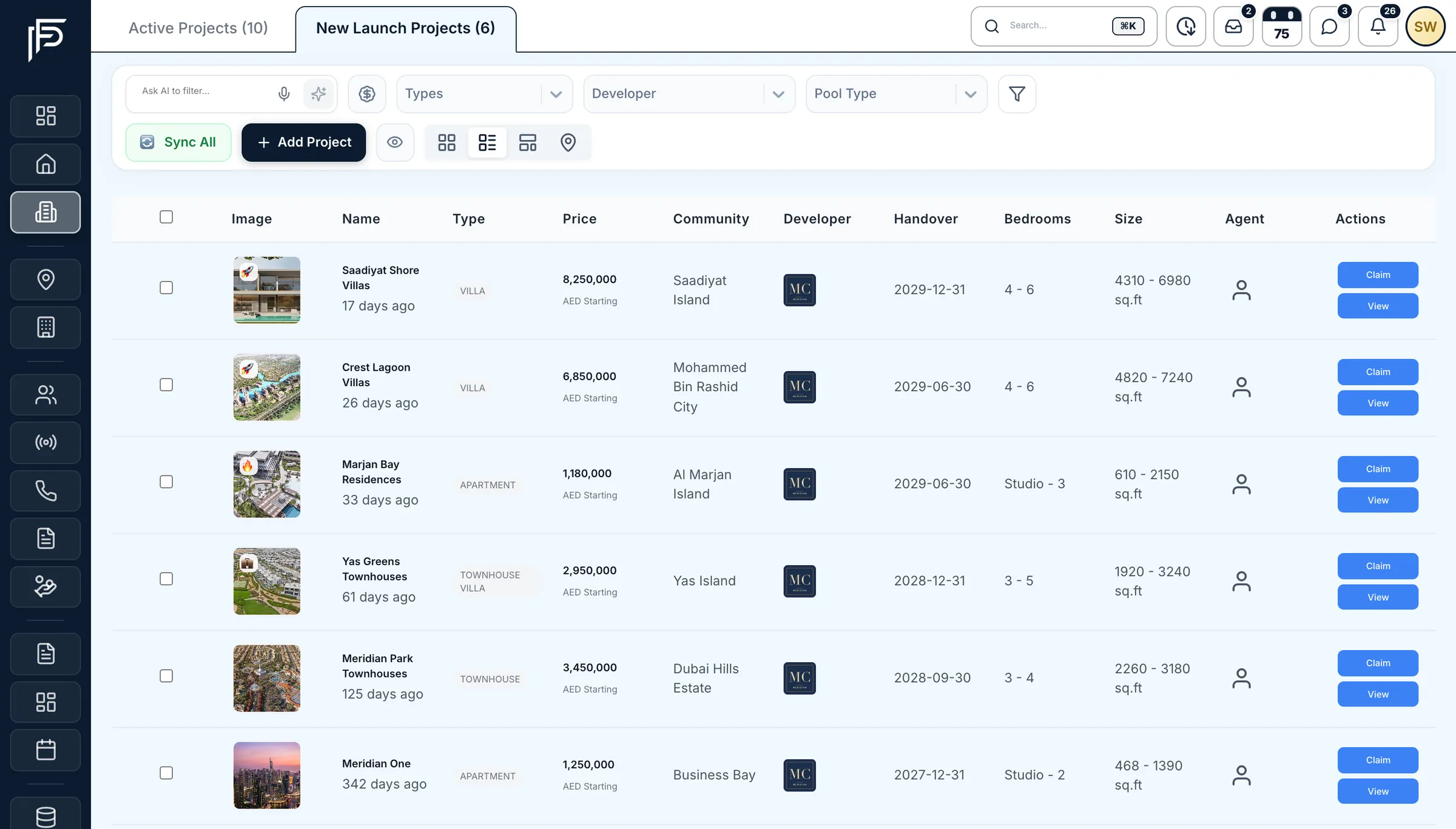View the Meridian Park Townhouses project
Image resolution: width=1456 pixels, height=829 pixels.
point(1378,694)
